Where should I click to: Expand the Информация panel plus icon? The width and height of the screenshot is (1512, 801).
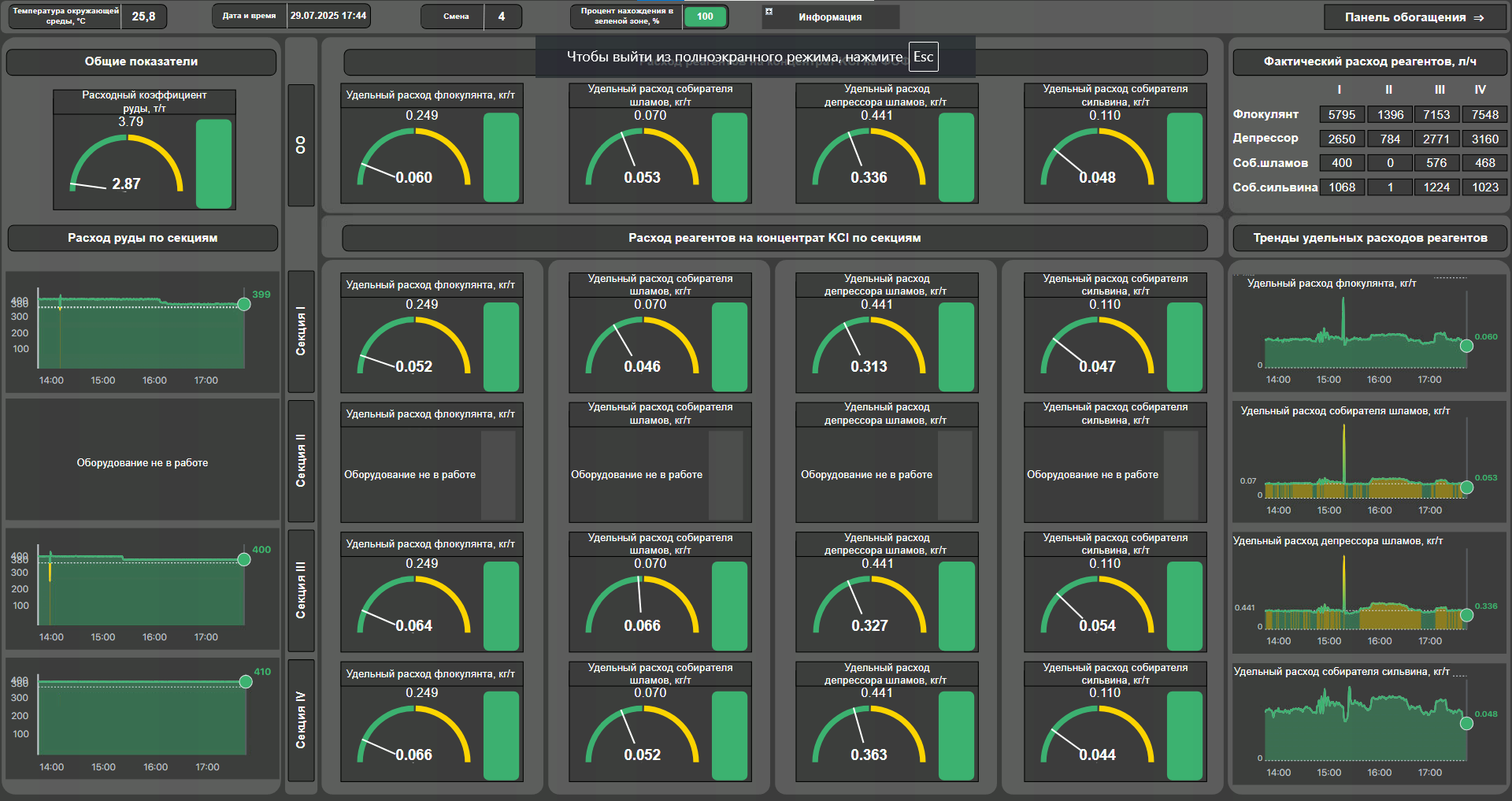769,11
